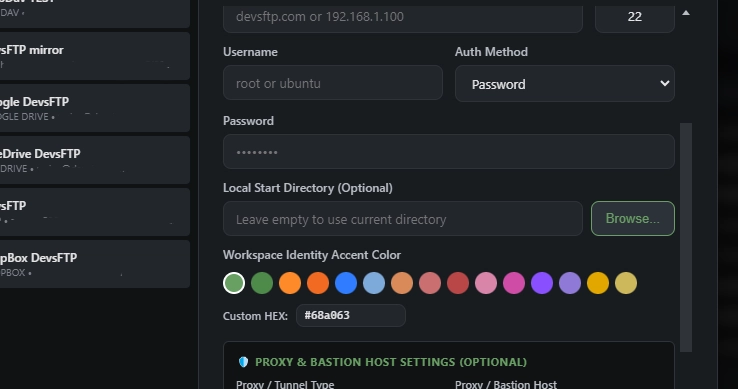Click the Local Start Directory (Optional) label
The image size is (738, 389).
point(308,188)
